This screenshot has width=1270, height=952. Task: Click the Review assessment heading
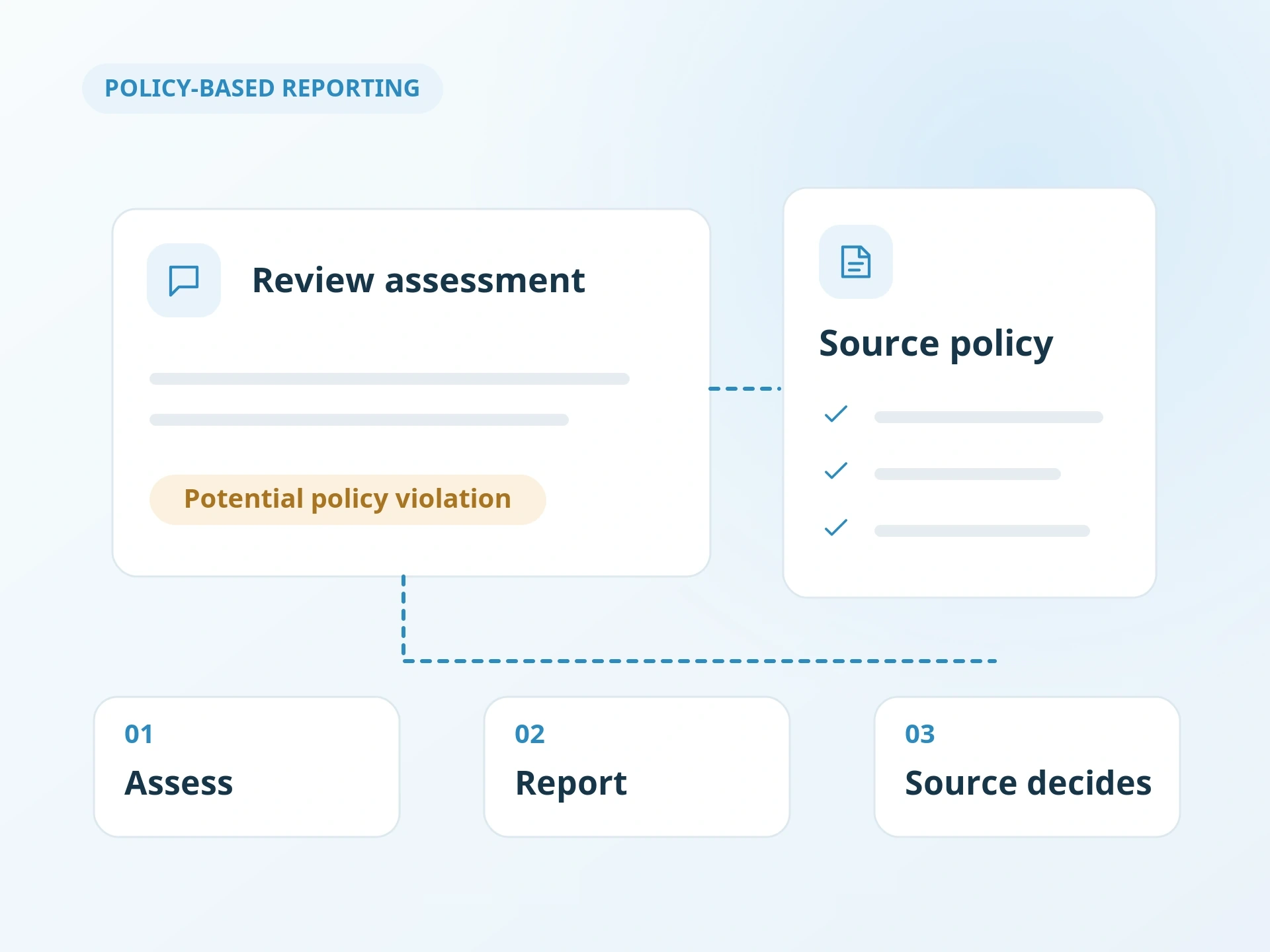click(419, 280)
